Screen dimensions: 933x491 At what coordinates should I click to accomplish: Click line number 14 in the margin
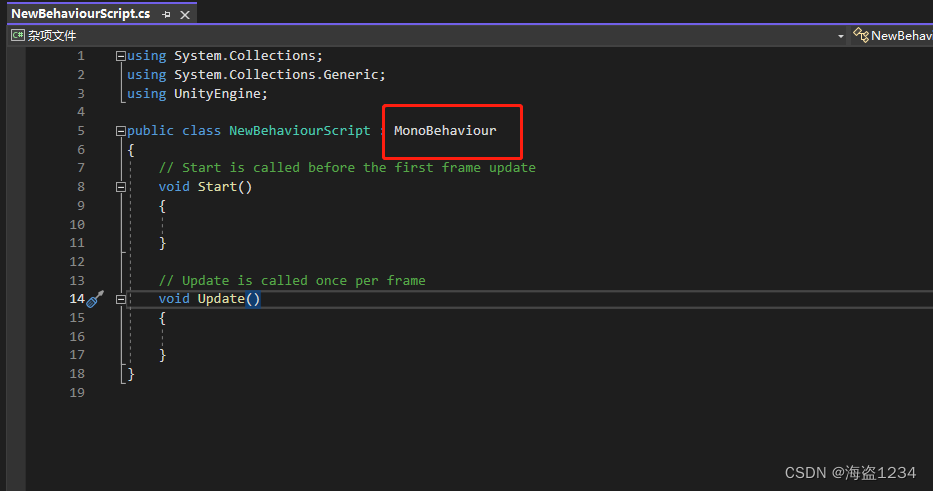[x=77, y=299]
